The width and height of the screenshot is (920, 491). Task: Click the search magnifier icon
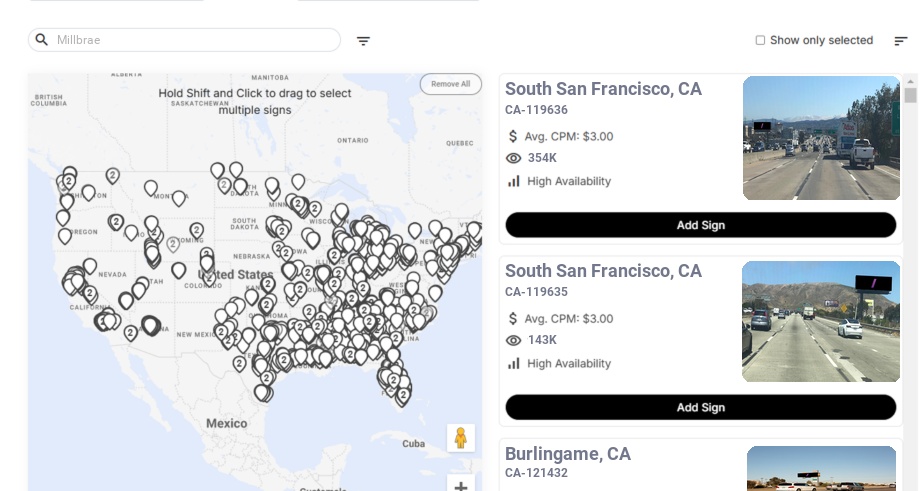pyautogui.click(x=42, y=40)
